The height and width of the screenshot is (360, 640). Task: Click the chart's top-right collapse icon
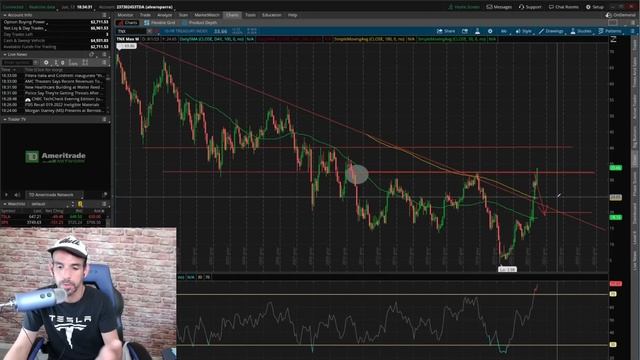point(613,39)
